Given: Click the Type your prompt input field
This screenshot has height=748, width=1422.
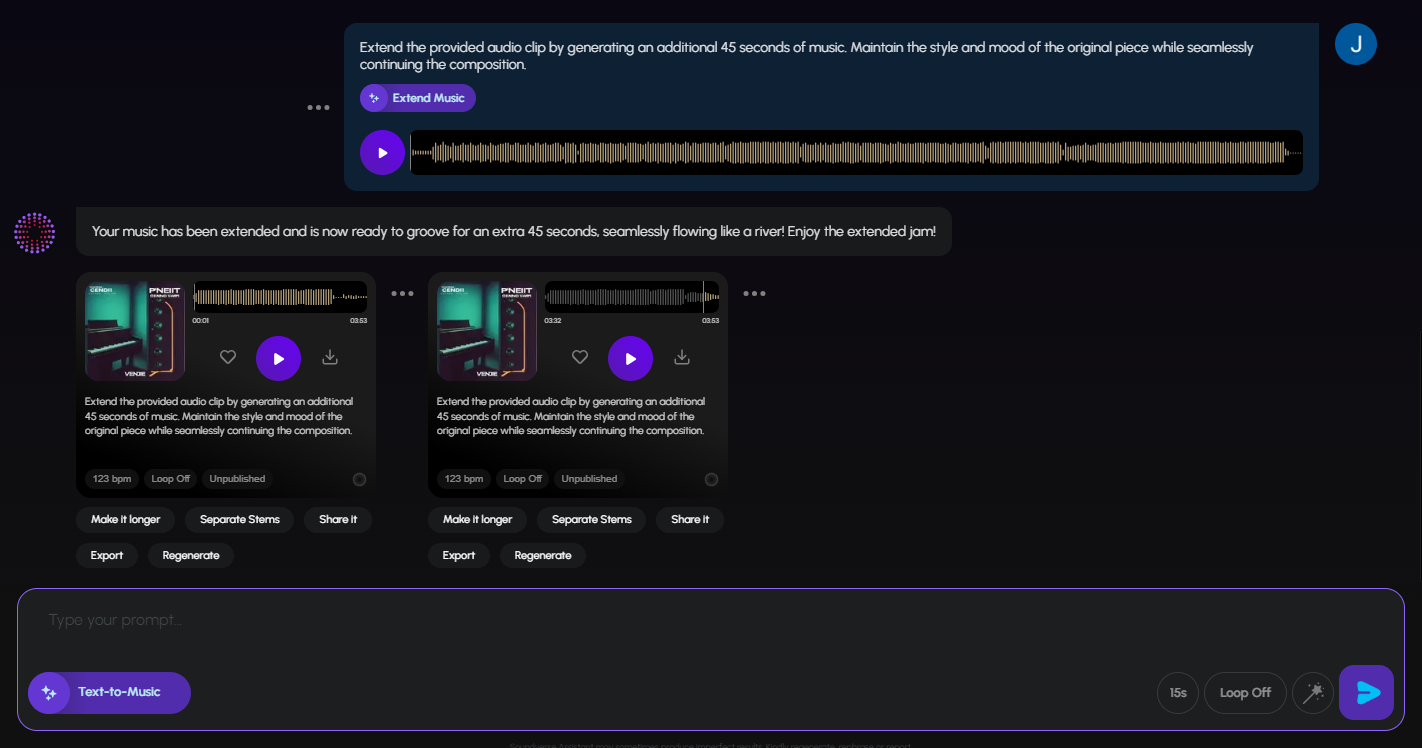Looking at the screenshot, I should 711,621.
